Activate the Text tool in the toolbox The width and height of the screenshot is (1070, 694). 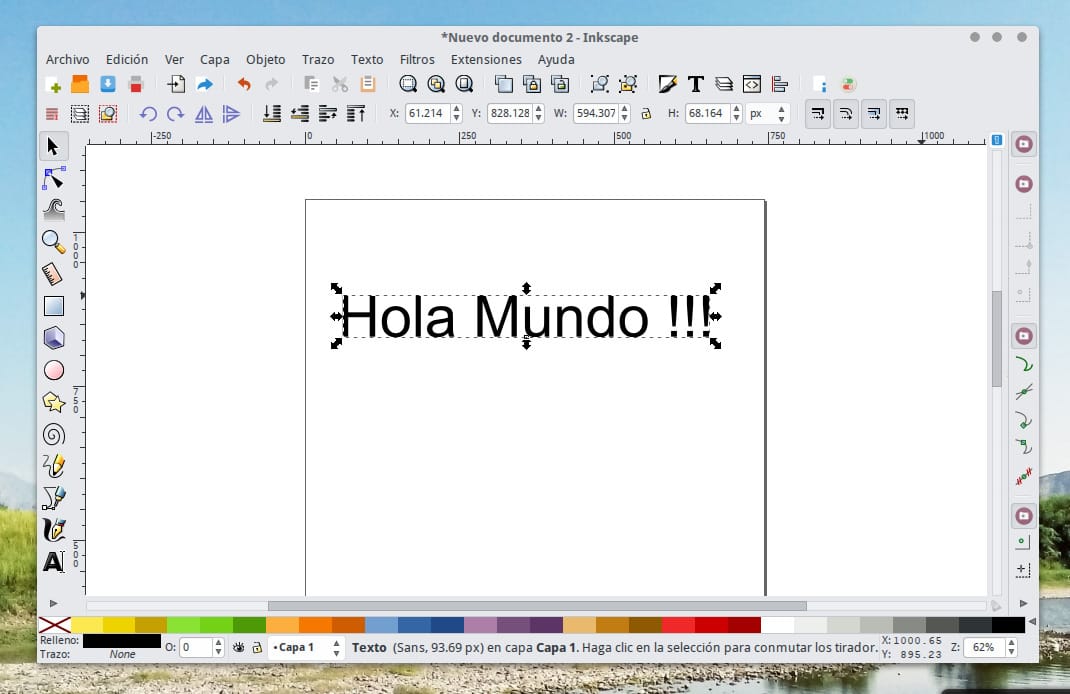52,561
